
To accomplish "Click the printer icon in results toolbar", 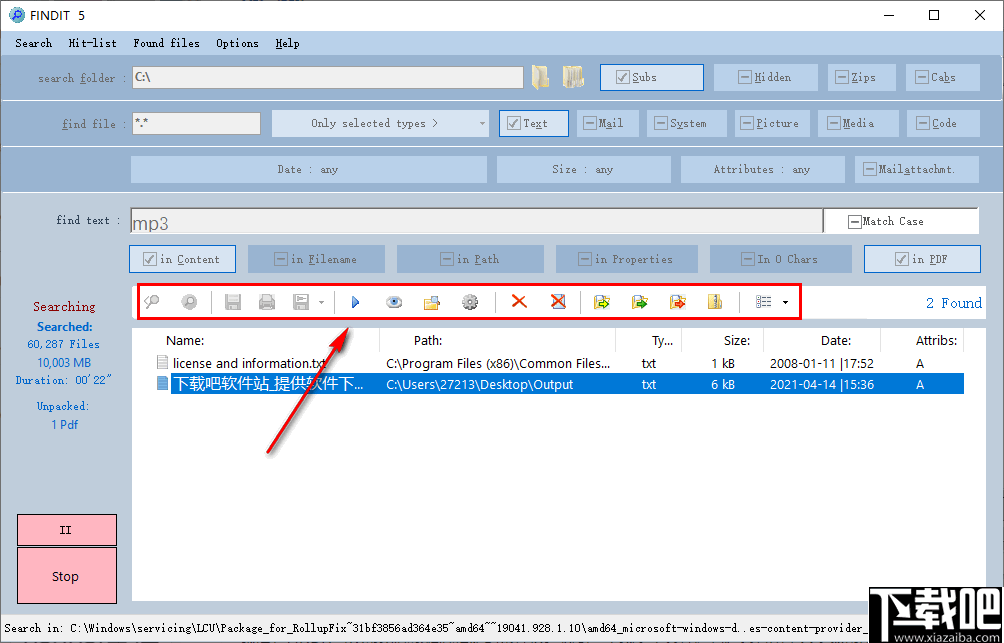I will point(267,302).
